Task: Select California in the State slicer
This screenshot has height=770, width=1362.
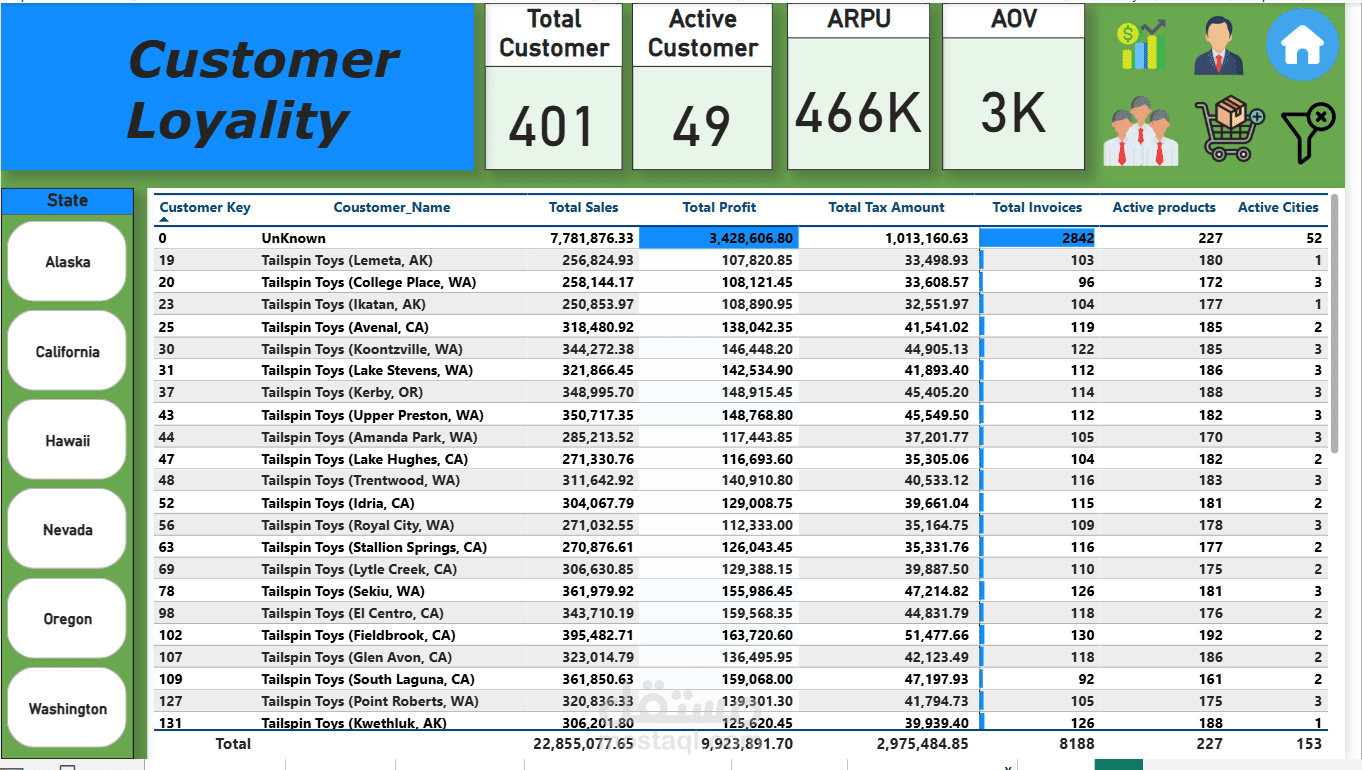Action: click(67, 351)
